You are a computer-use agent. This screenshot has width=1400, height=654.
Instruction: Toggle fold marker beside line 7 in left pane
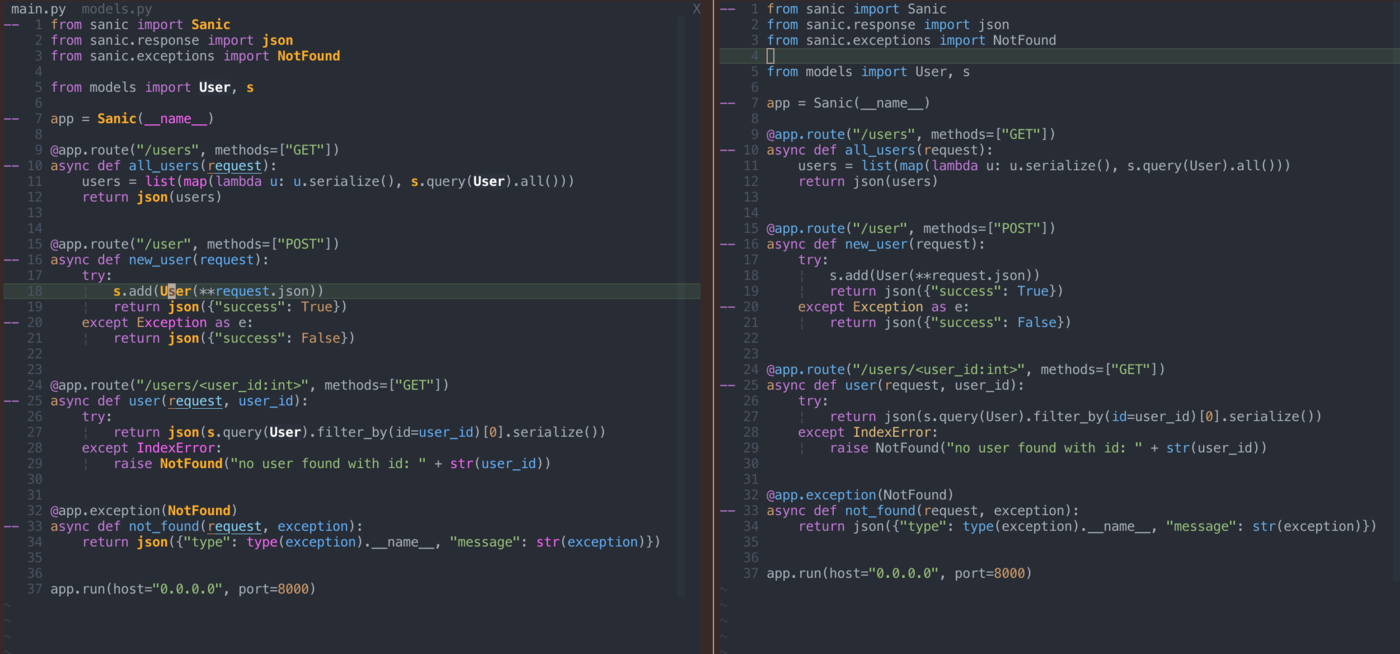click(x=11, y=119)
